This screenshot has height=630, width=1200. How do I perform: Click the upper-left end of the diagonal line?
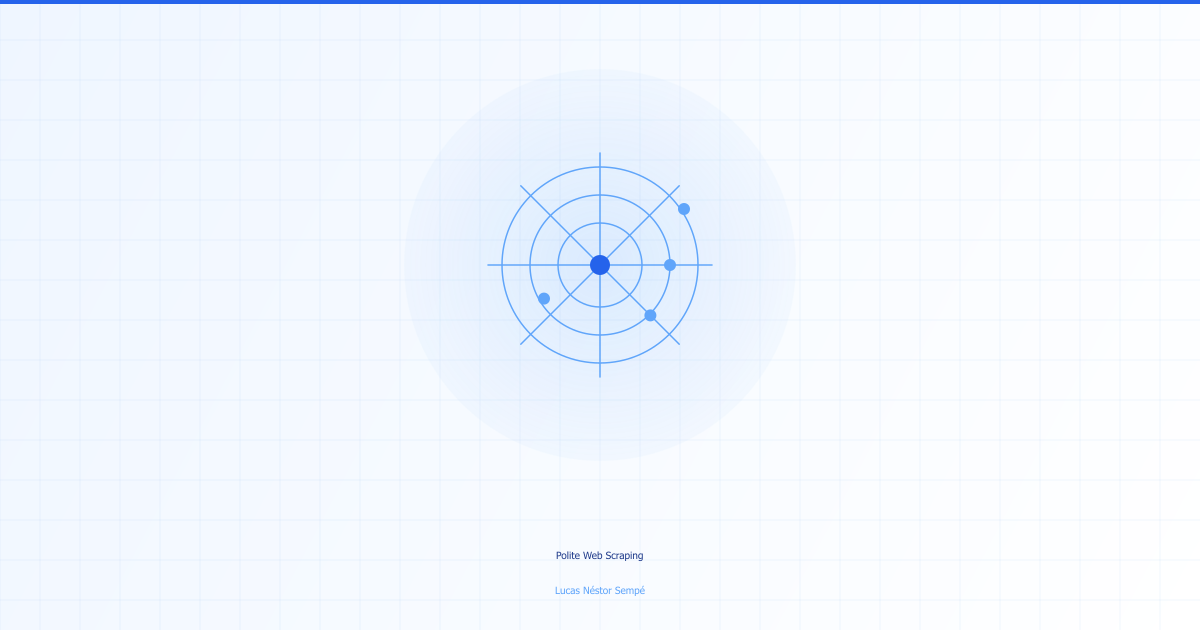coord(522,187)
